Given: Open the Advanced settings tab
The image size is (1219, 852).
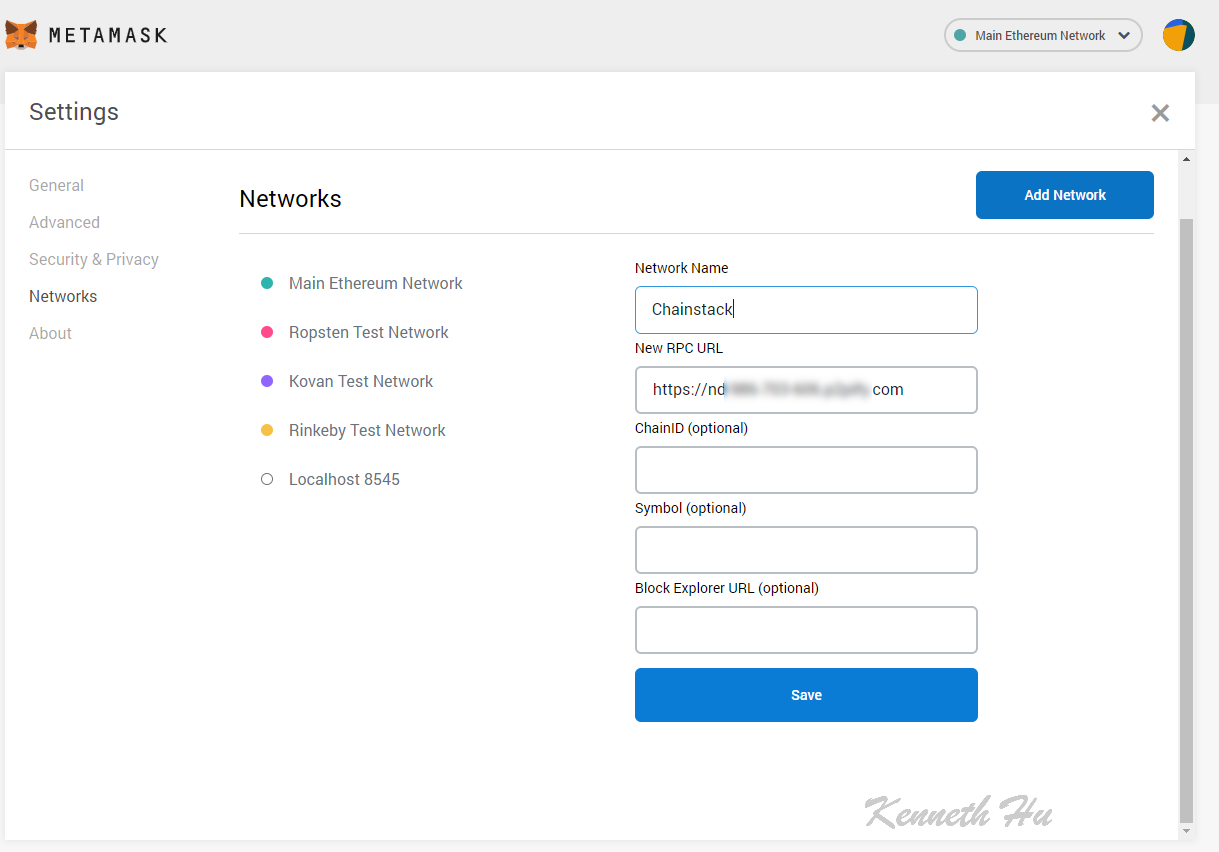Looking at the screenshot, I should pos(64,222).
